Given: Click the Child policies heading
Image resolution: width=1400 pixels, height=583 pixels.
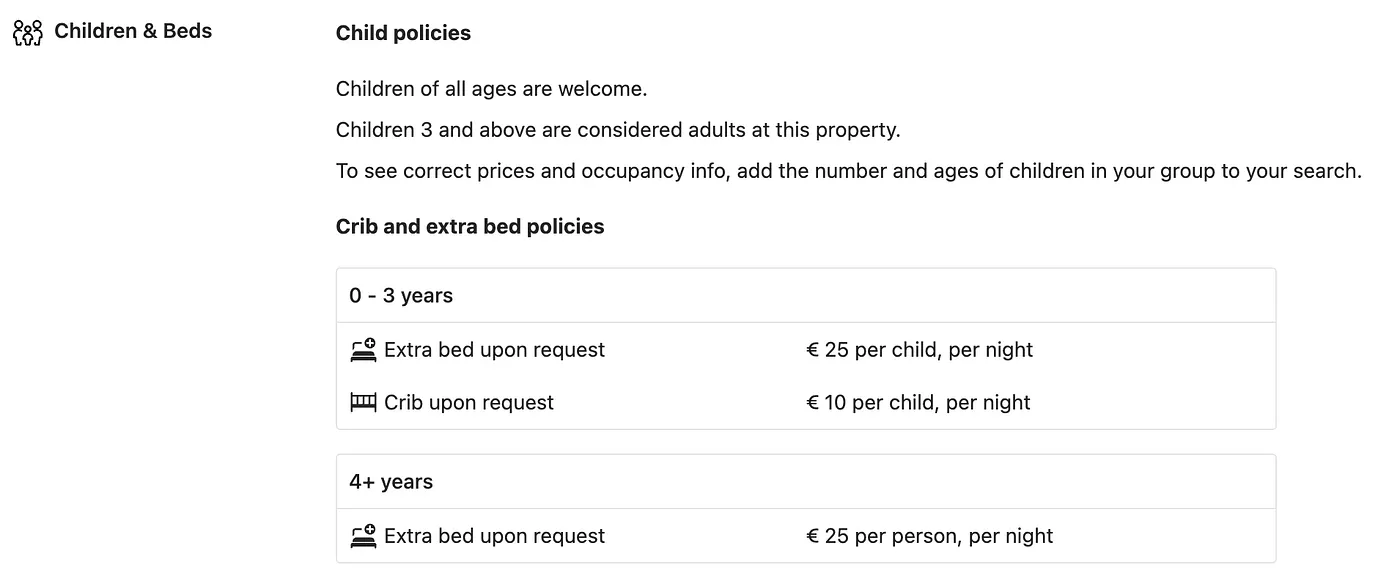Looking at the screenshot, I should coord(403,33).
